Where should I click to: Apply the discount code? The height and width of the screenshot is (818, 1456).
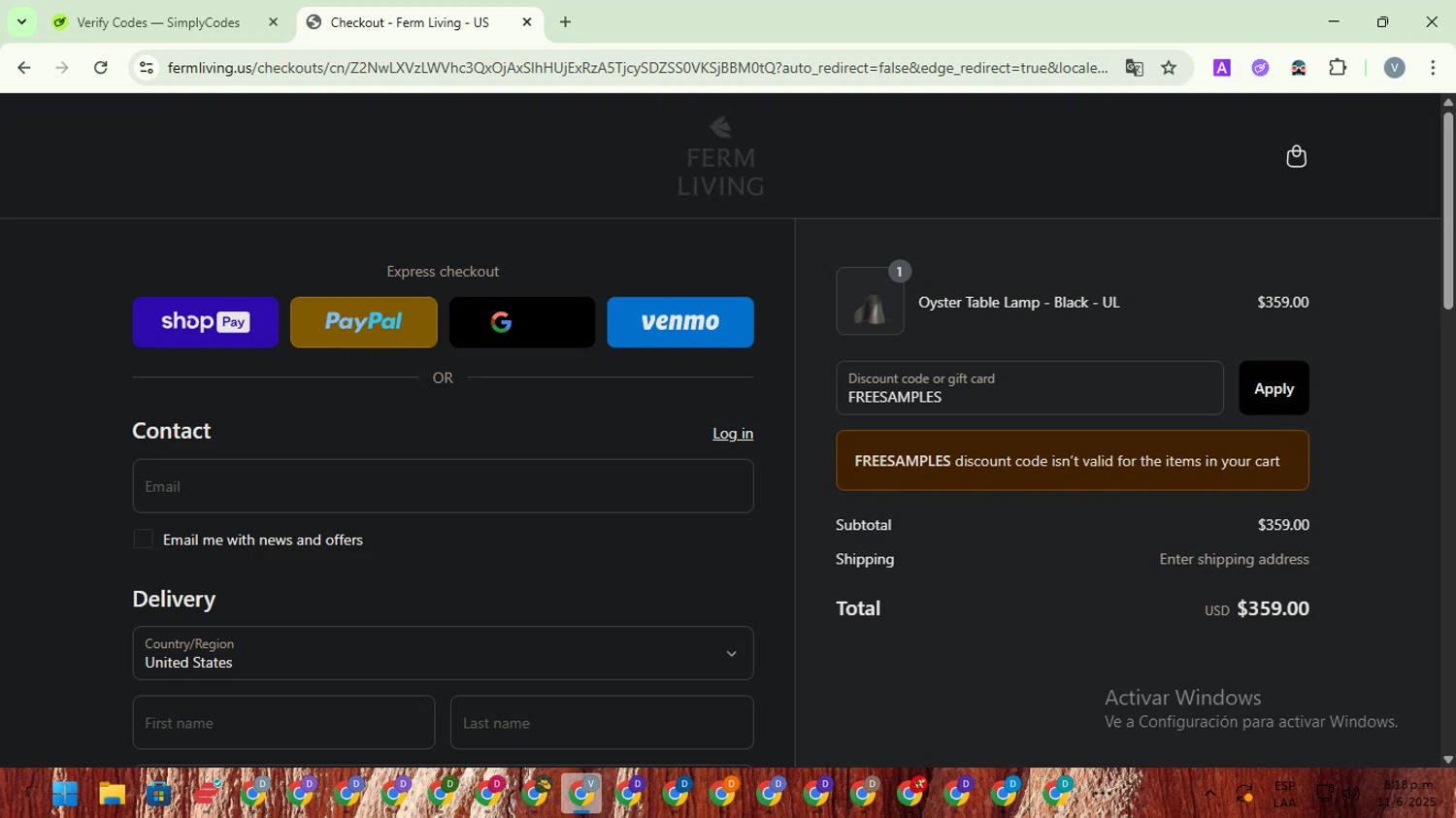1274,388
